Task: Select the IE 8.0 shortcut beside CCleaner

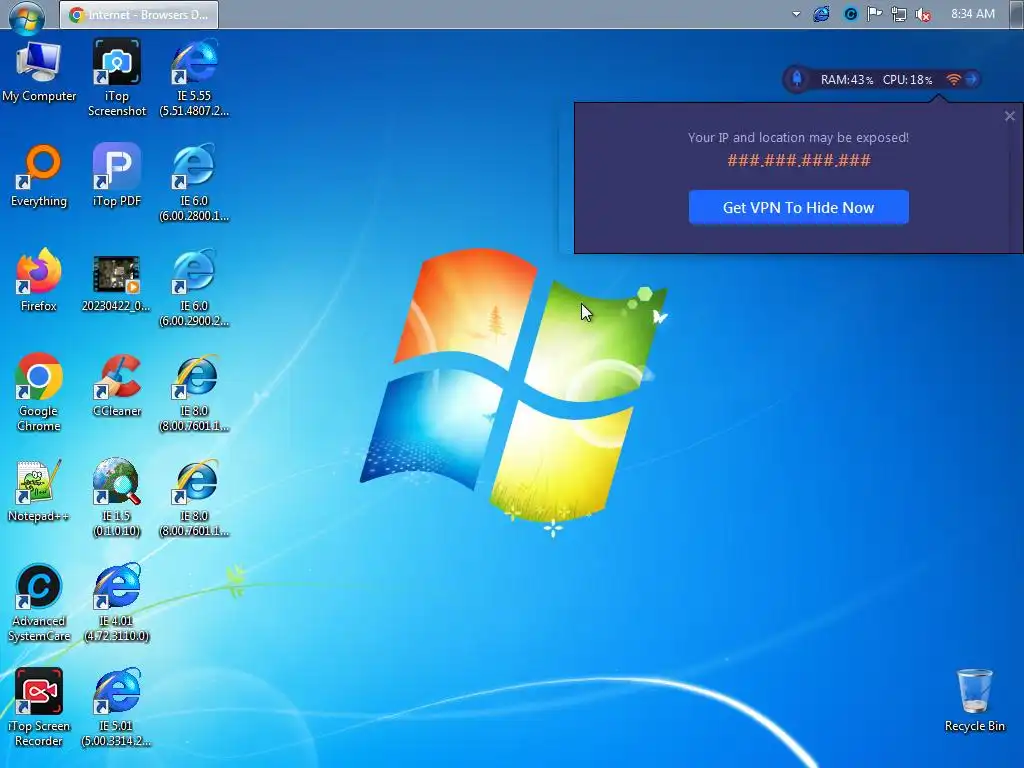Action: 194,392
